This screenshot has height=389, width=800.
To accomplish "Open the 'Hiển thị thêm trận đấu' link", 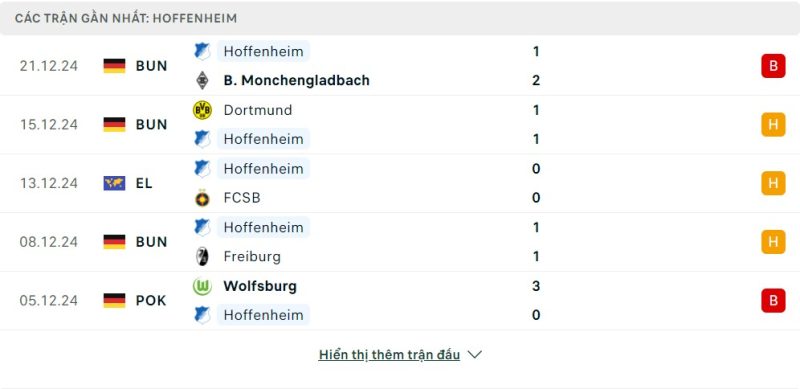I will [x=389, y=355].
